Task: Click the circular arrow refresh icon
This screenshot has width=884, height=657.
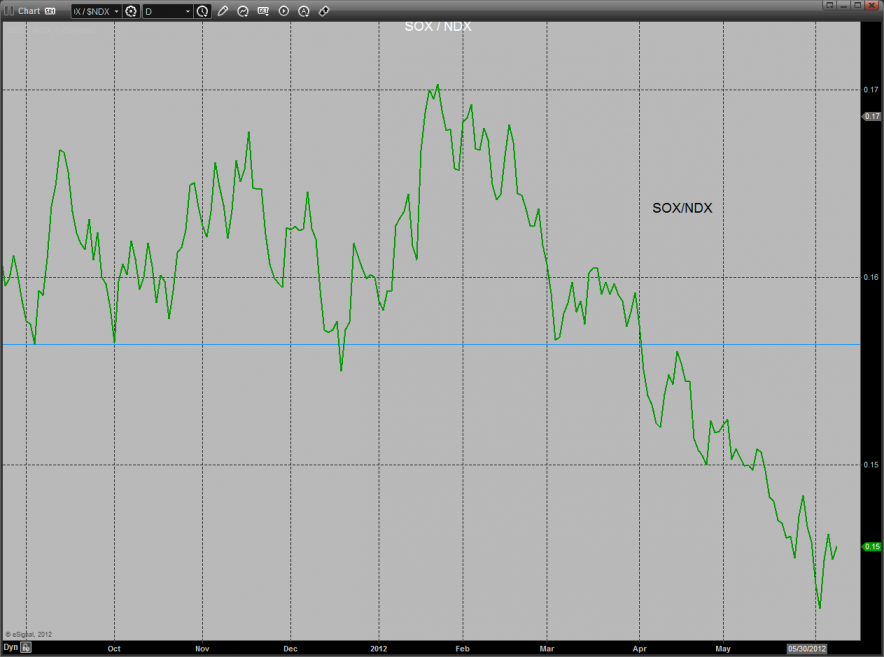Action: (243, 11)
